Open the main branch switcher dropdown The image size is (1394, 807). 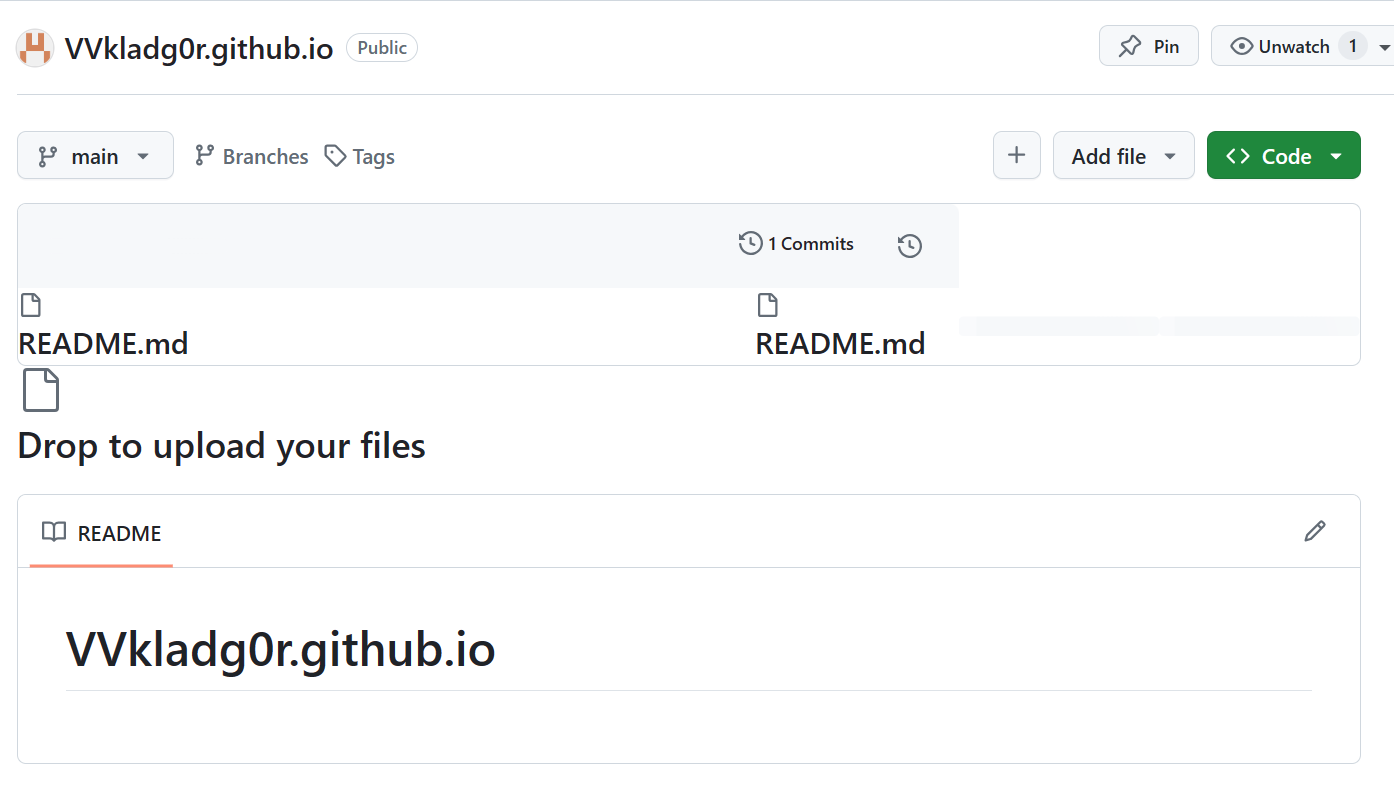[x=95, y=156]
